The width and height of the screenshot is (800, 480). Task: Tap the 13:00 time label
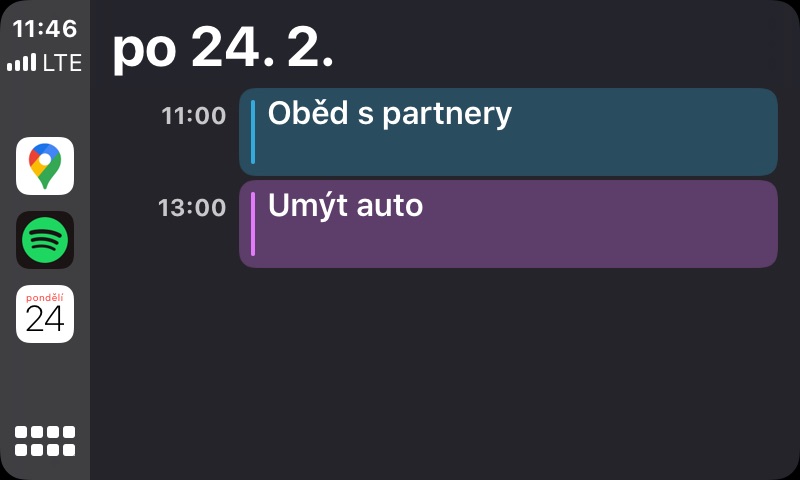[x=192, y=208]
